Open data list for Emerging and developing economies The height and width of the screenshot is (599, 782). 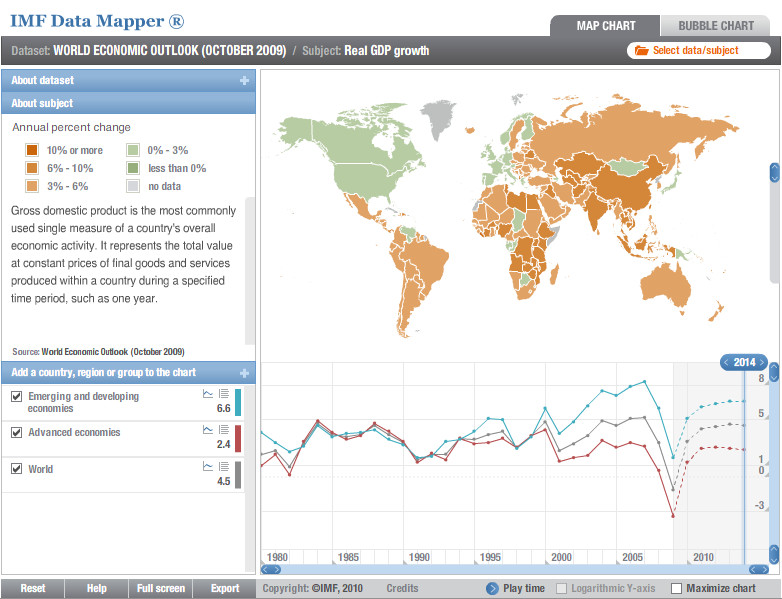224,394
